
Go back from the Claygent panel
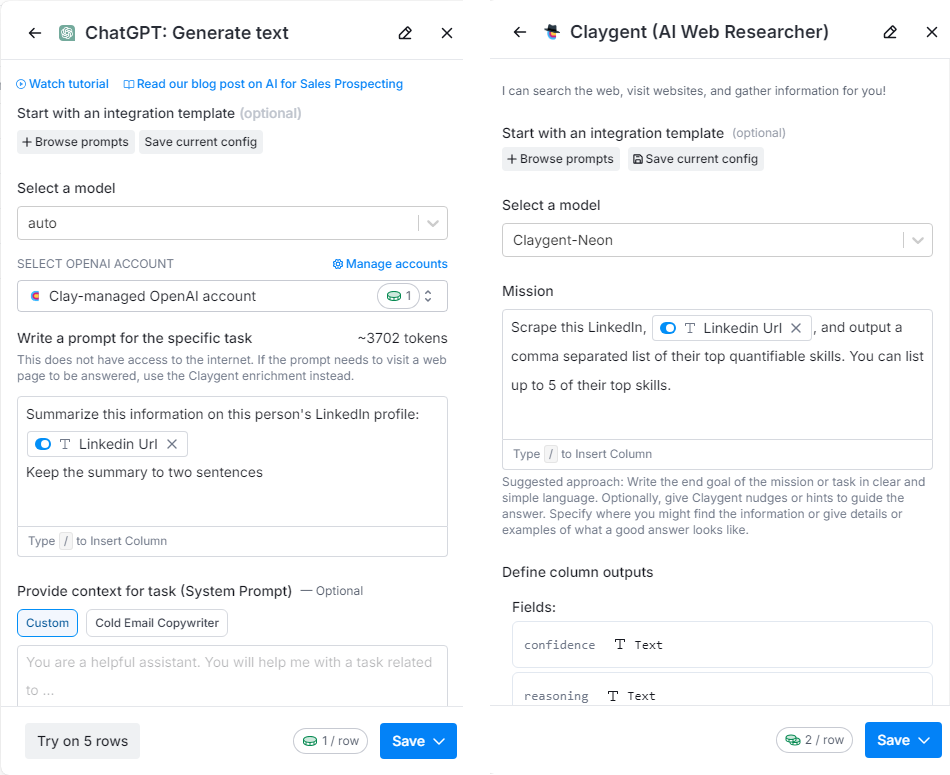point(520,32)
